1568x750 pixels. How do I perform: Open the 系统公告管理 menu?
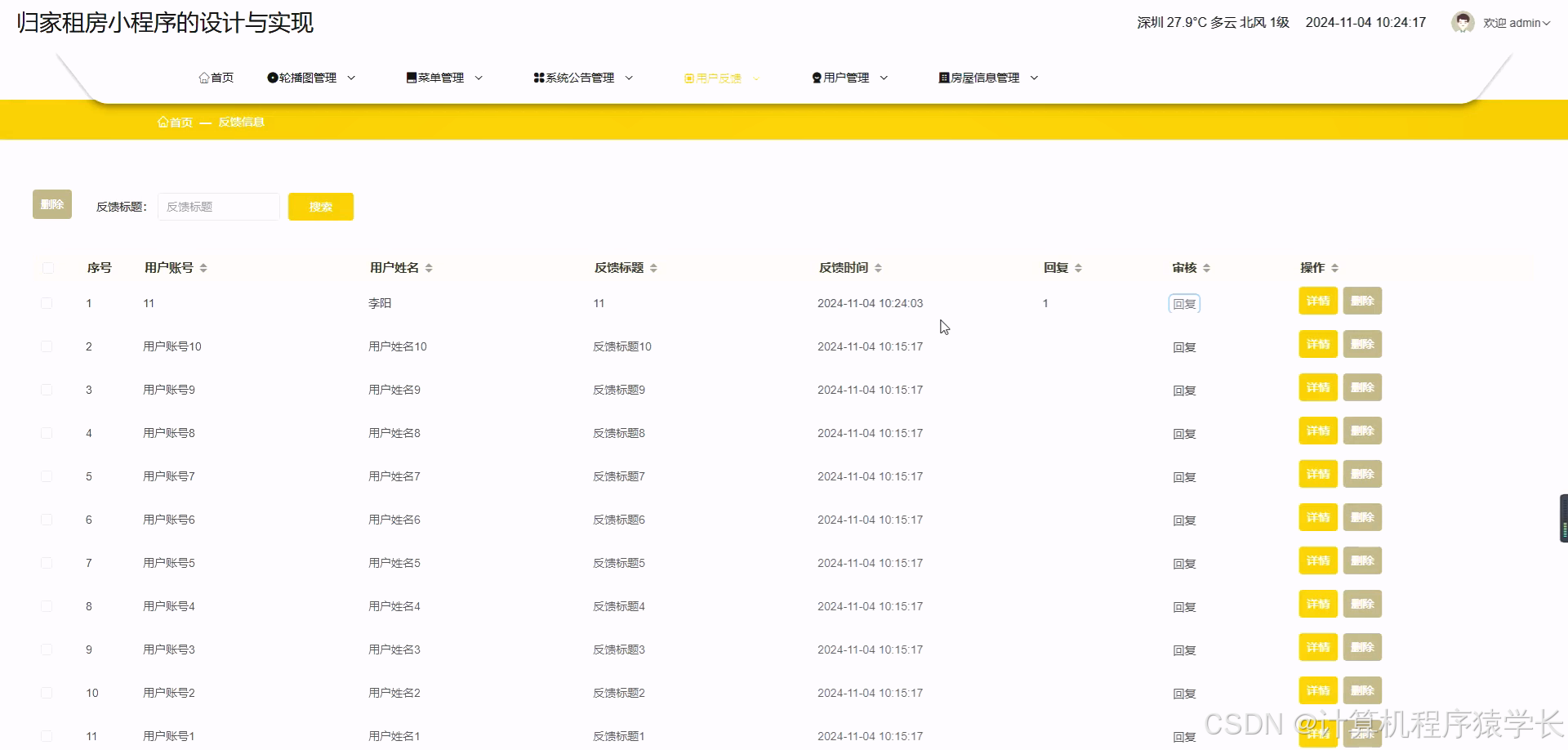581,77
